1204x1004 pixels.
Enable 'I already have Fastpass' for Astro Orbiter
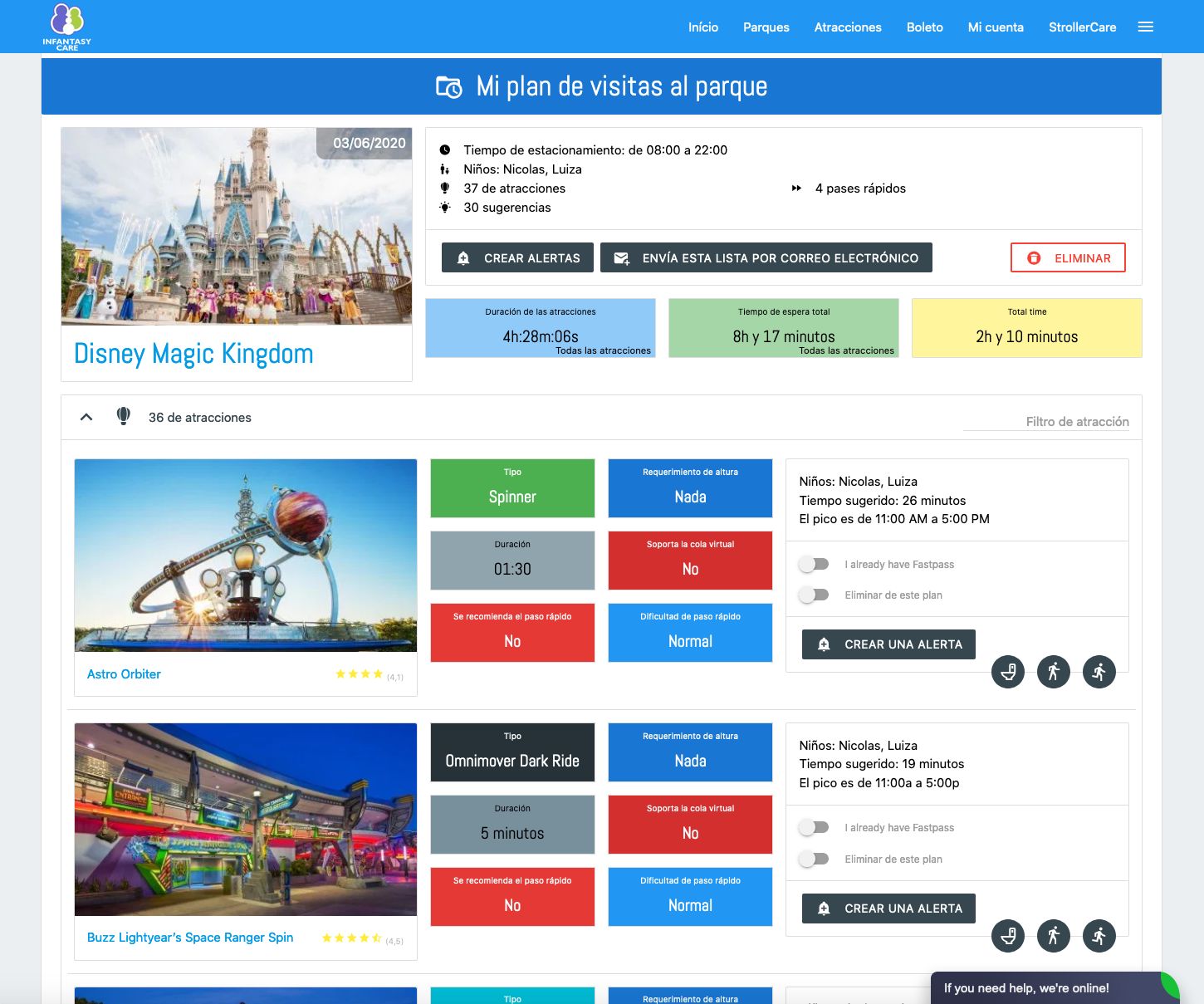tap(814, 565)
